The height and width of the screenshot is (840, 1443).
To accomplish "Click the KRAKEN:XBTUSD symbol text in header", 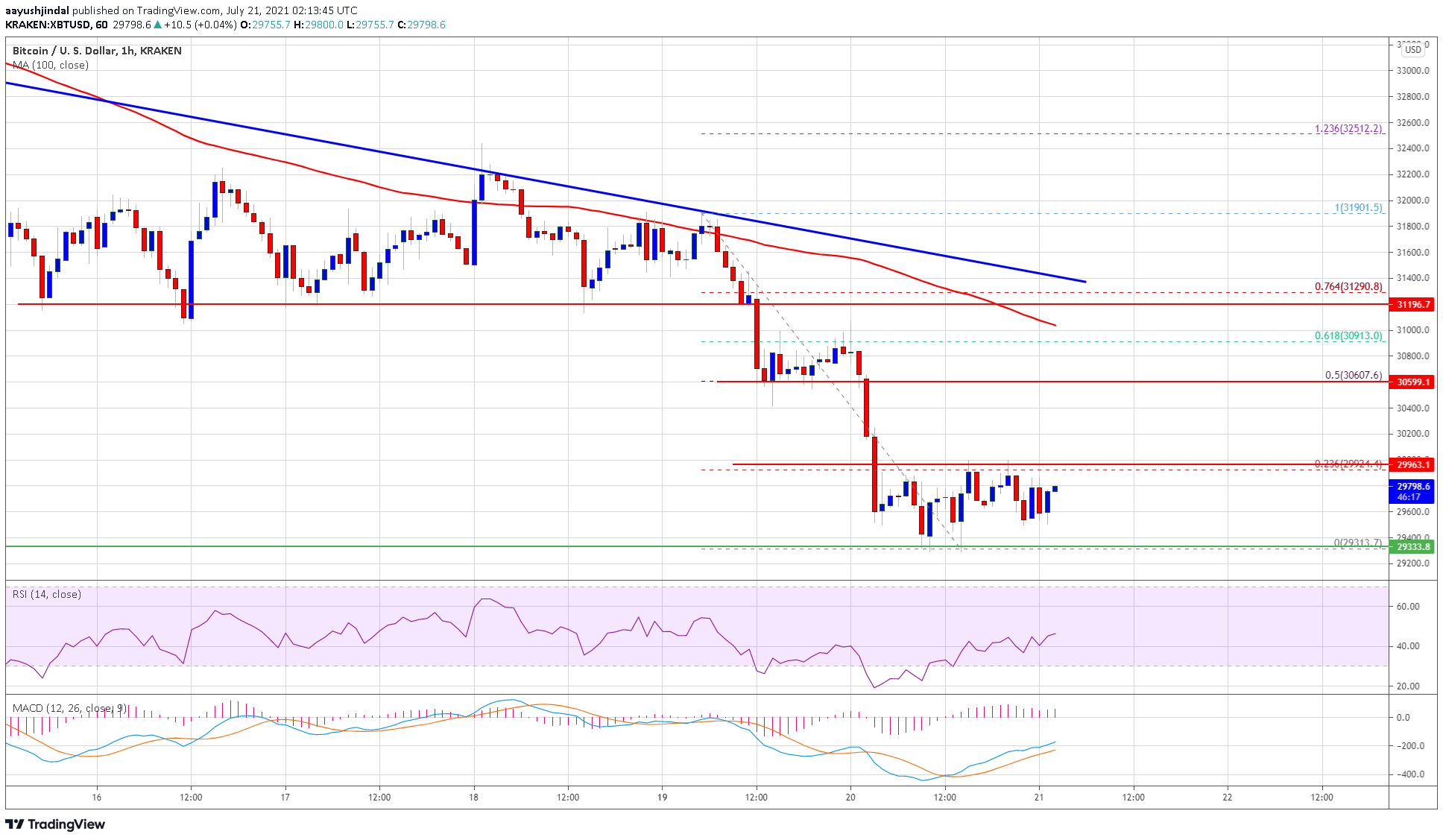I will tap(48, 25).
